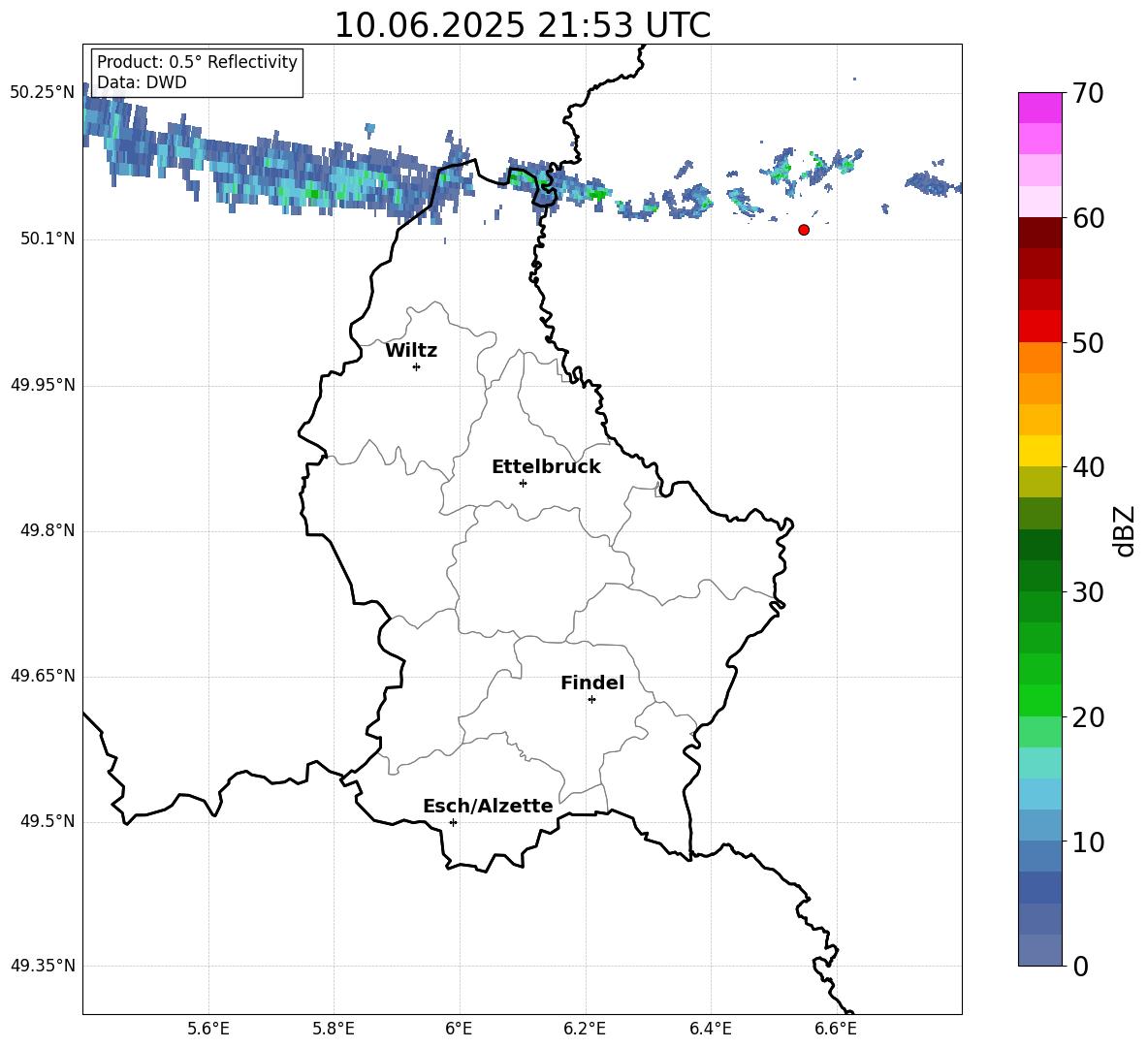This screenshot has width=1148, height=1048.
Task: Click the 49.65°N latitude label
Action: click(x=43, y=676)
